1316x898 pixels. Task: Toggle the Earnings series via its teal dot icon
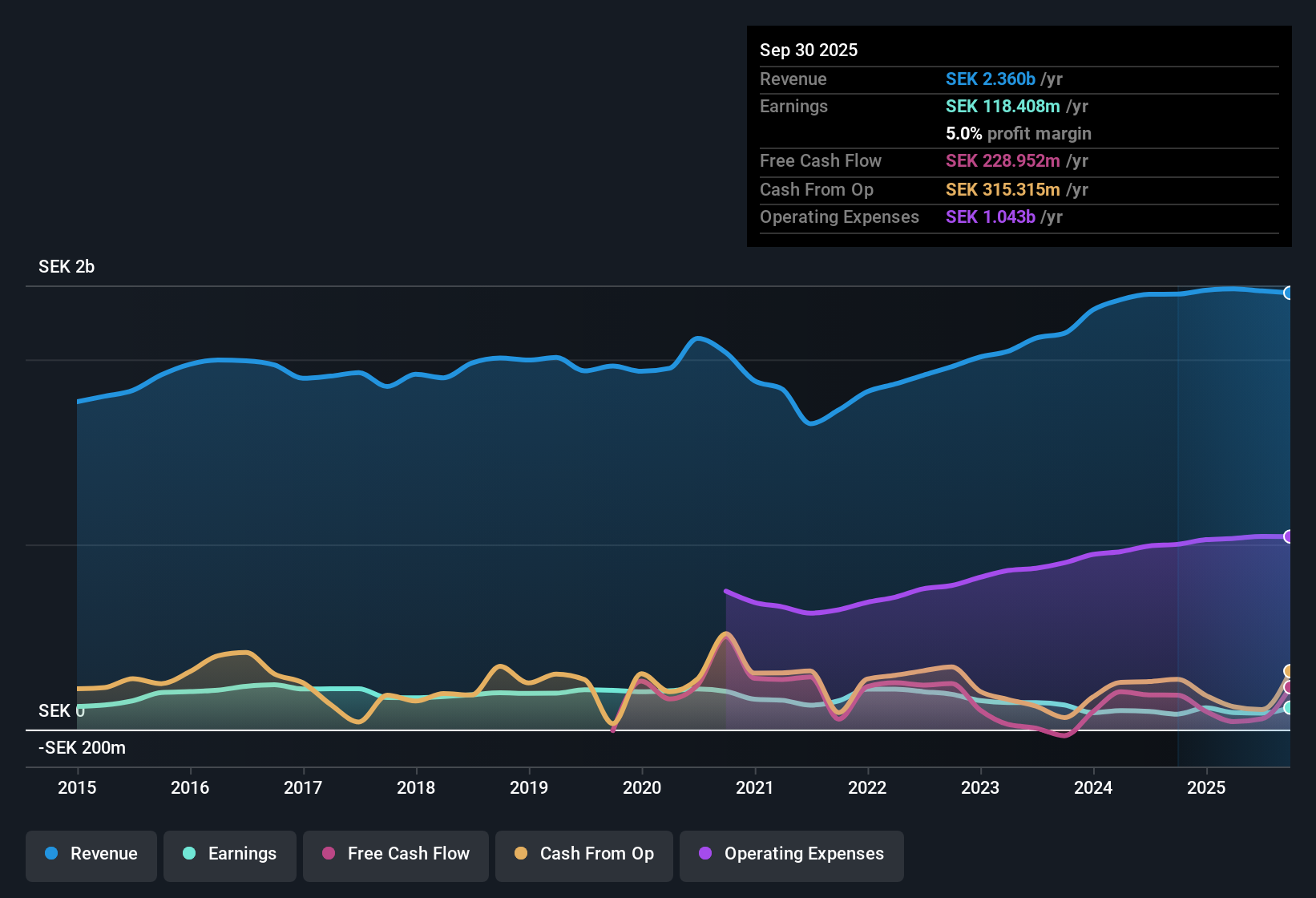tap(189, 854)
